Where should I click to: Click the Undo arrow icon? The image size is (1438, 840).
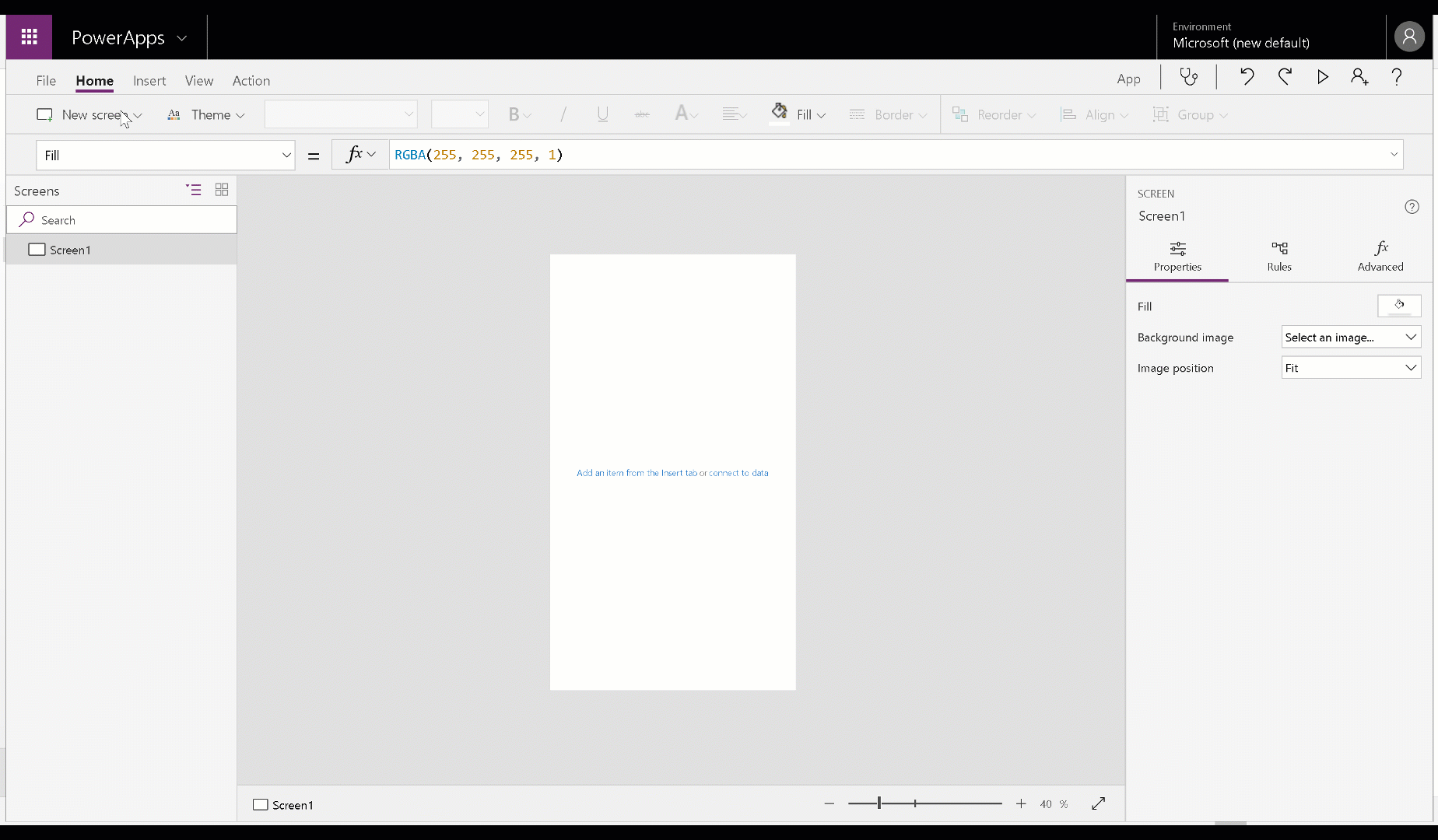click(x=1247, y=77)
